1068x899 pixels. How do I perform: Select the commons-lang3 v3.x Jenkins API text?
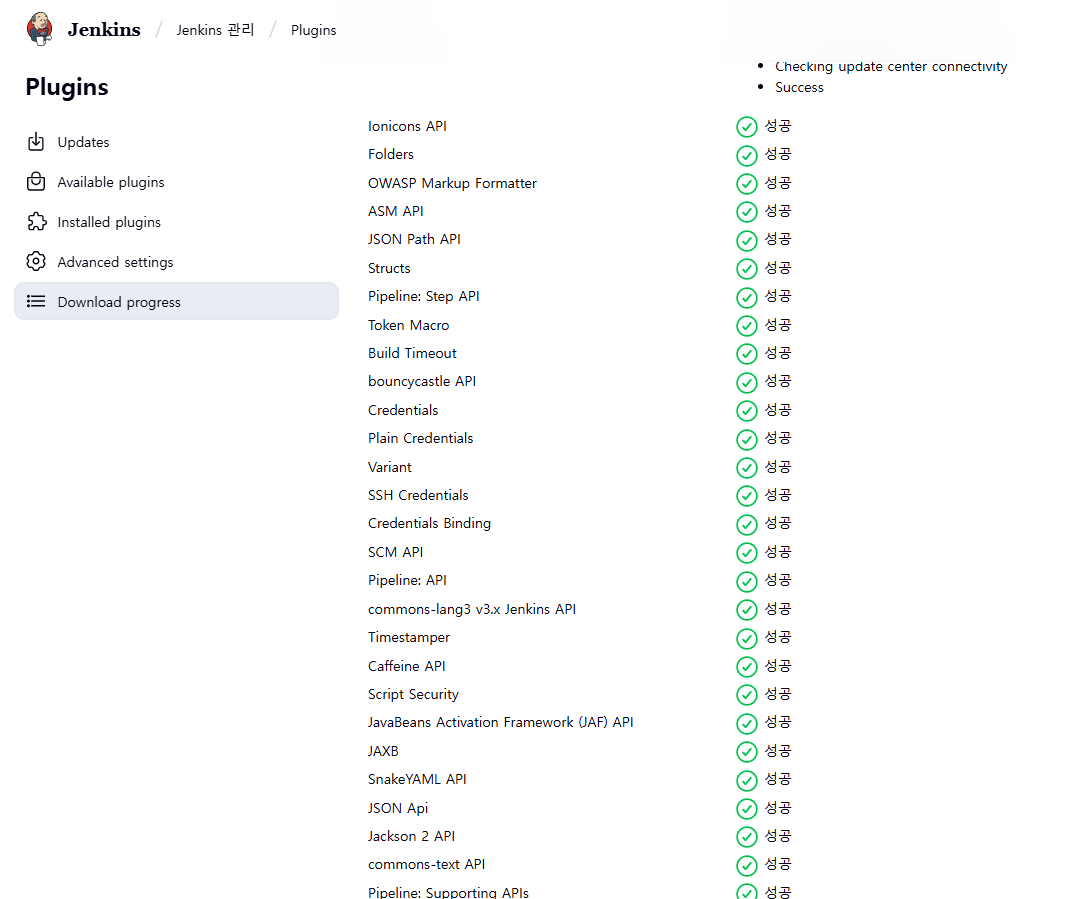click(472, 609)
